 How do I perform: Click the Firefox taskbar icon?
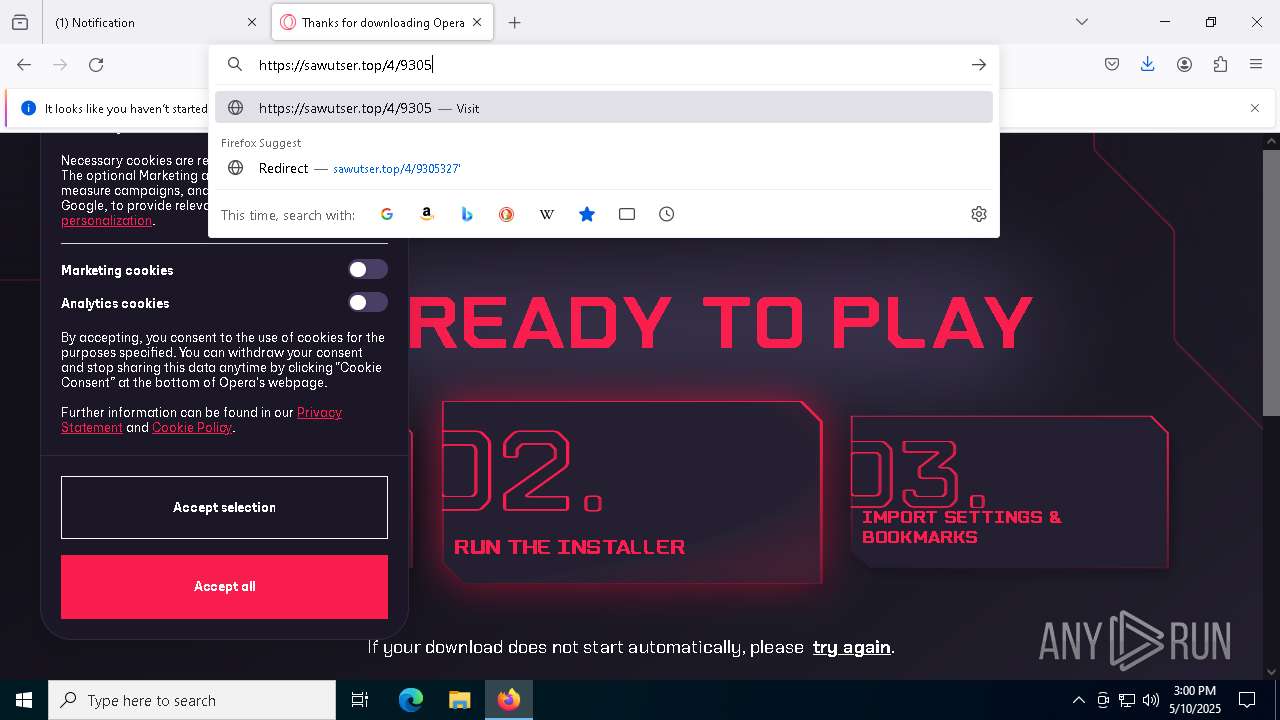(x=509, y=700)
